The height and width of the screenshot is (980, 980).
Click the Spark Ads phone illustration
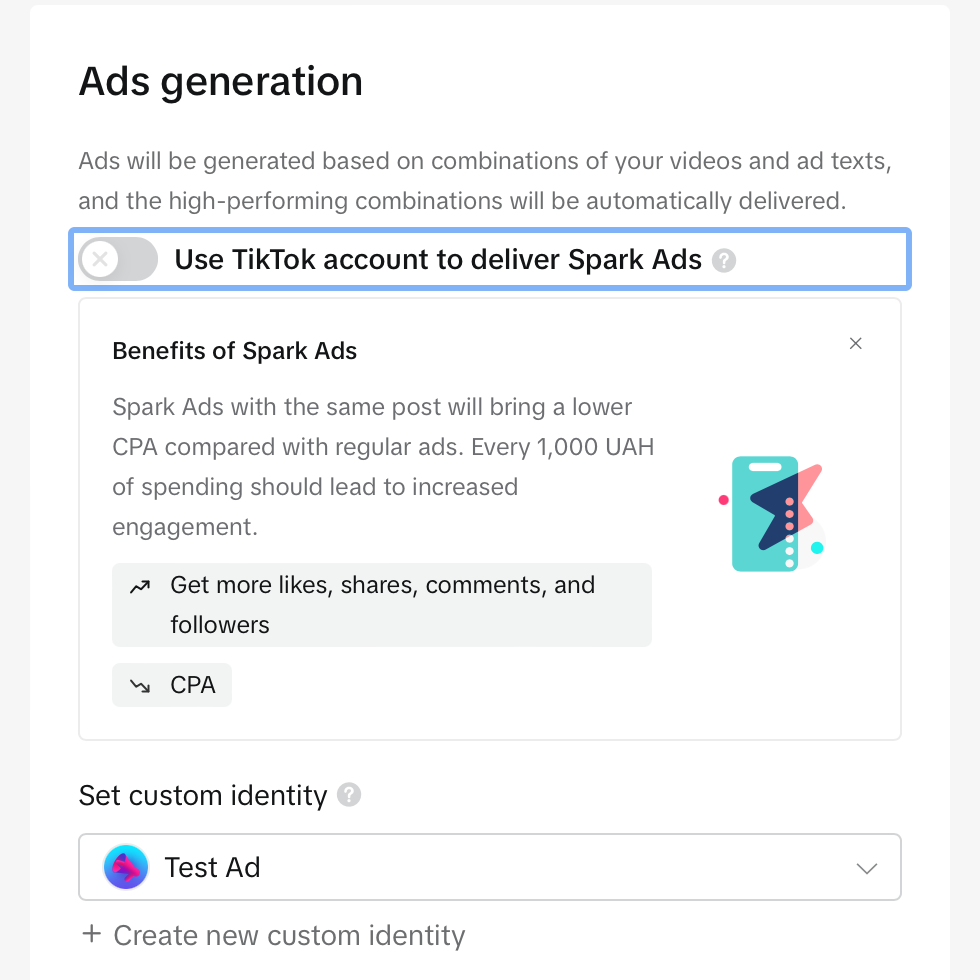[x=774, y=514]
